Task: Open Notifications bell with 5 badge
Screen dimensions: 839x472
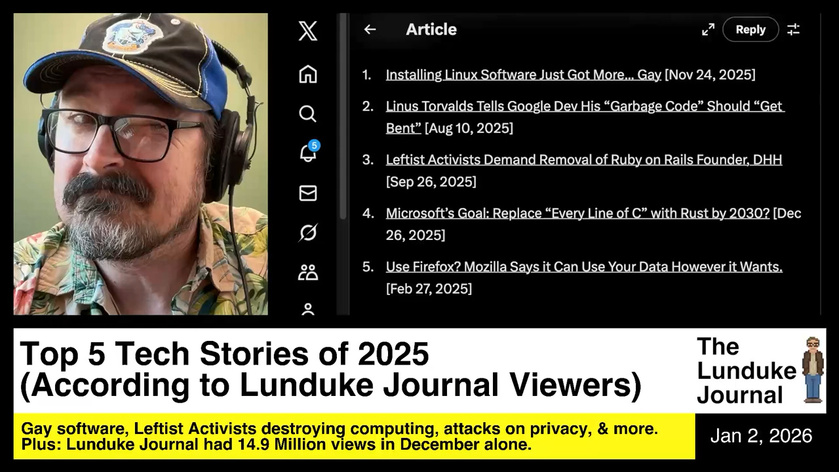Action: (308, 153)
